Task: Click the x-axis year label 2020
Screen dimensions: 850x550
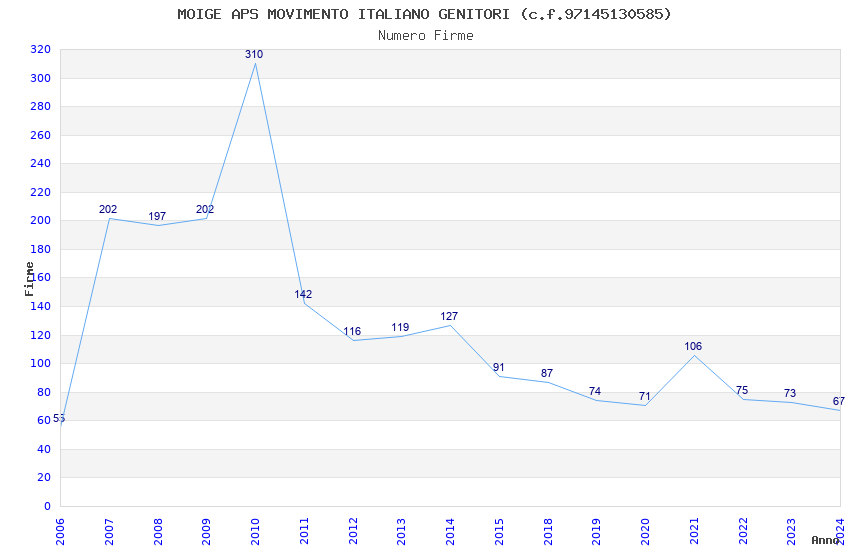Action: coord(645,532)
